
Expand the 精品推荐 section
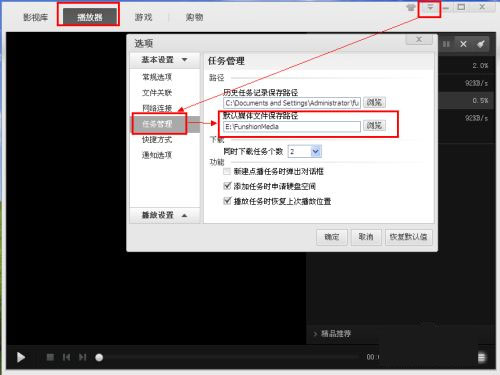tap(336, 334)
